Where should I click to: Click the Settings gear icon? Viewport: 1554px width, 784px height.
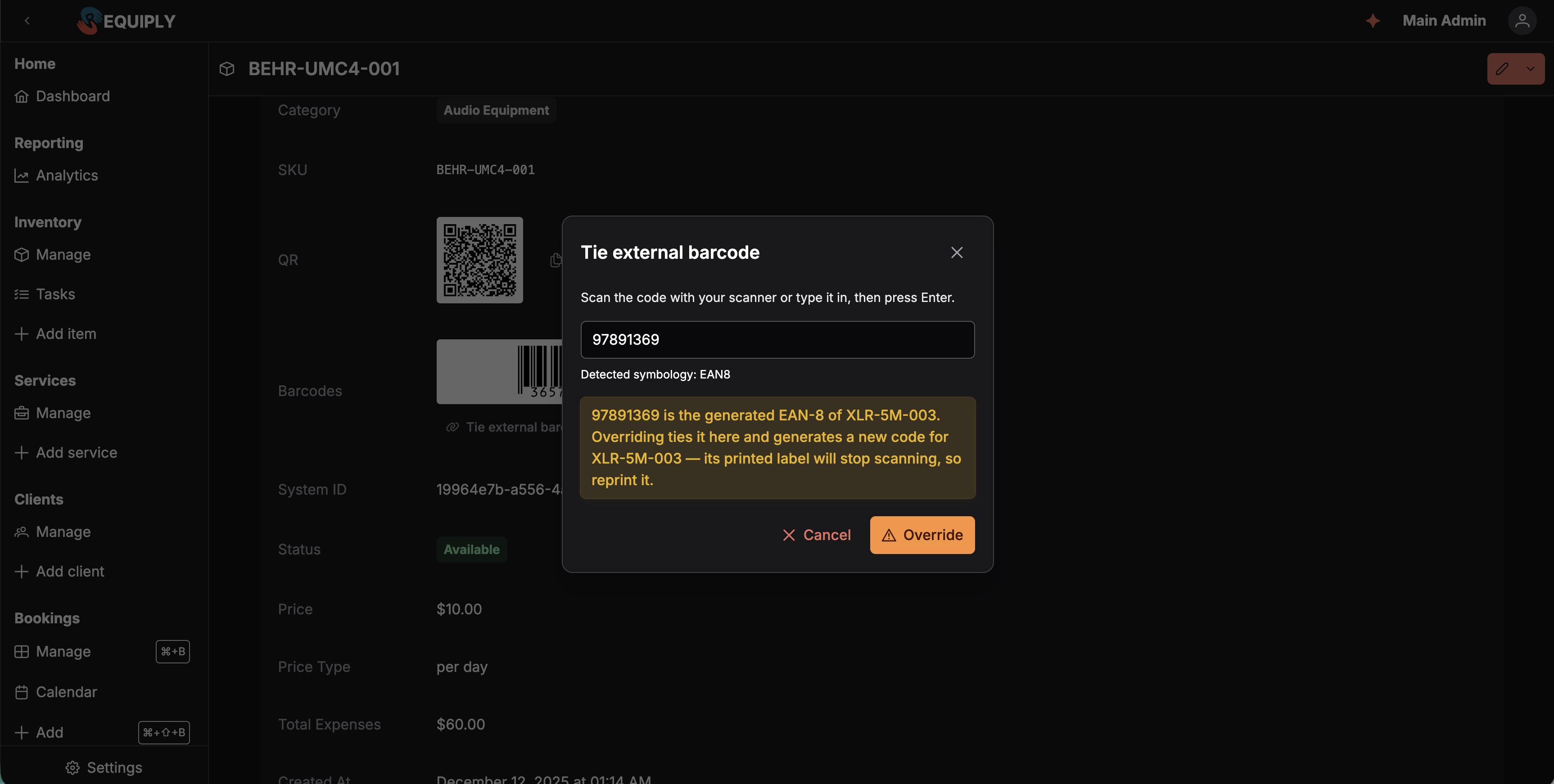pos(72,768)
